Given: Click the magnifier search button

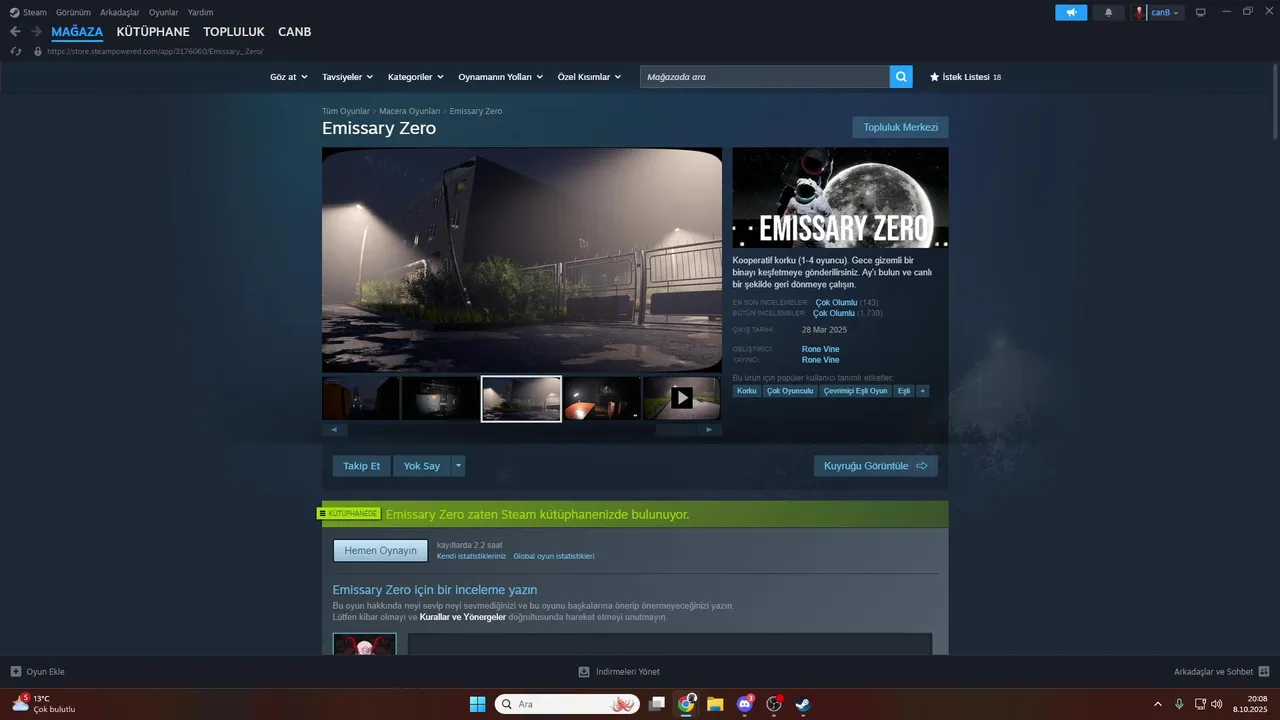Looking at the screenshot, I should 901,76.
